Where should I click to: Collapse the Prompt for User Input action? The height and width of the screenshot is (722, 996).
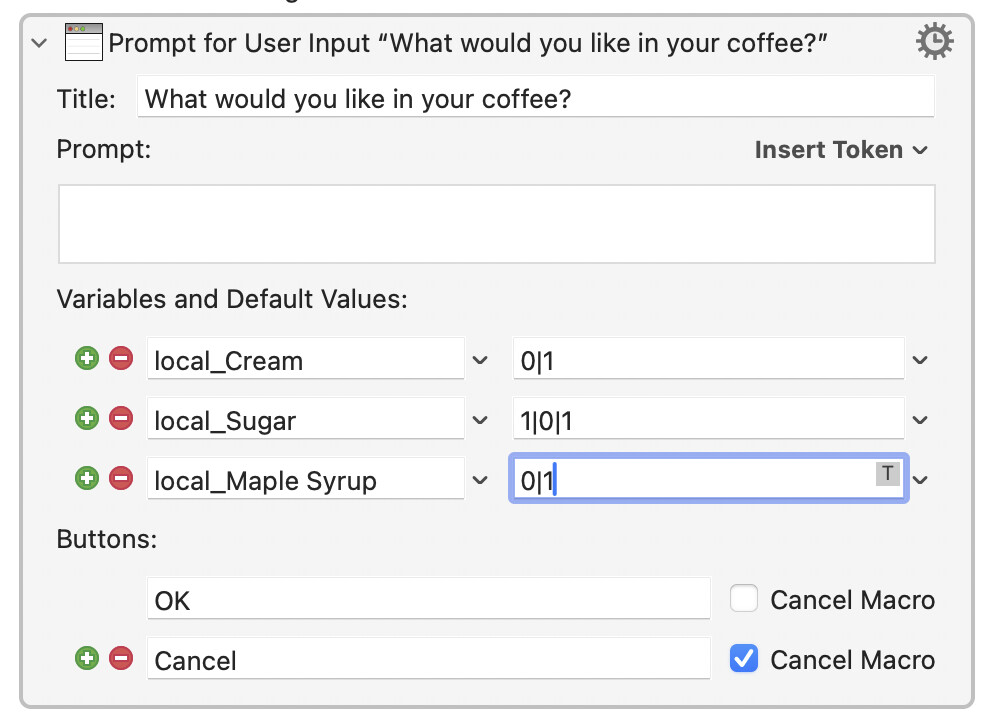pos(39,43)
